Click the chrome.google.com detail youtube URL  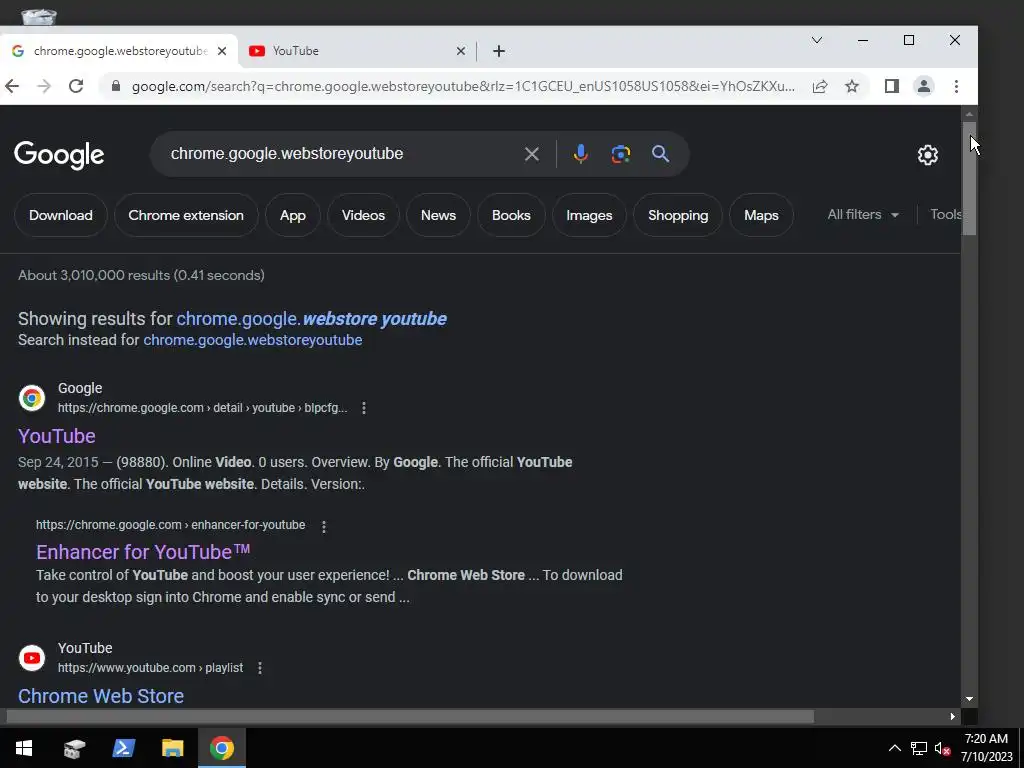pyautogui.click(x=202, y=408)
